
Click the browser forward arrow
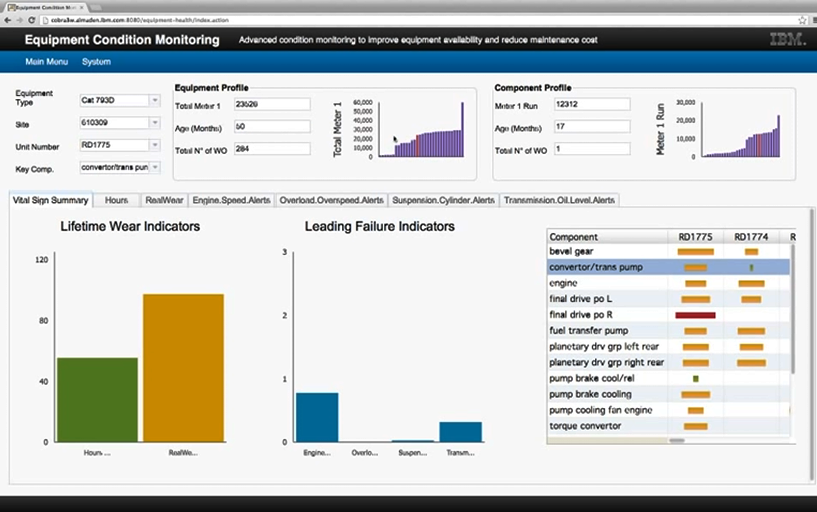19,20
